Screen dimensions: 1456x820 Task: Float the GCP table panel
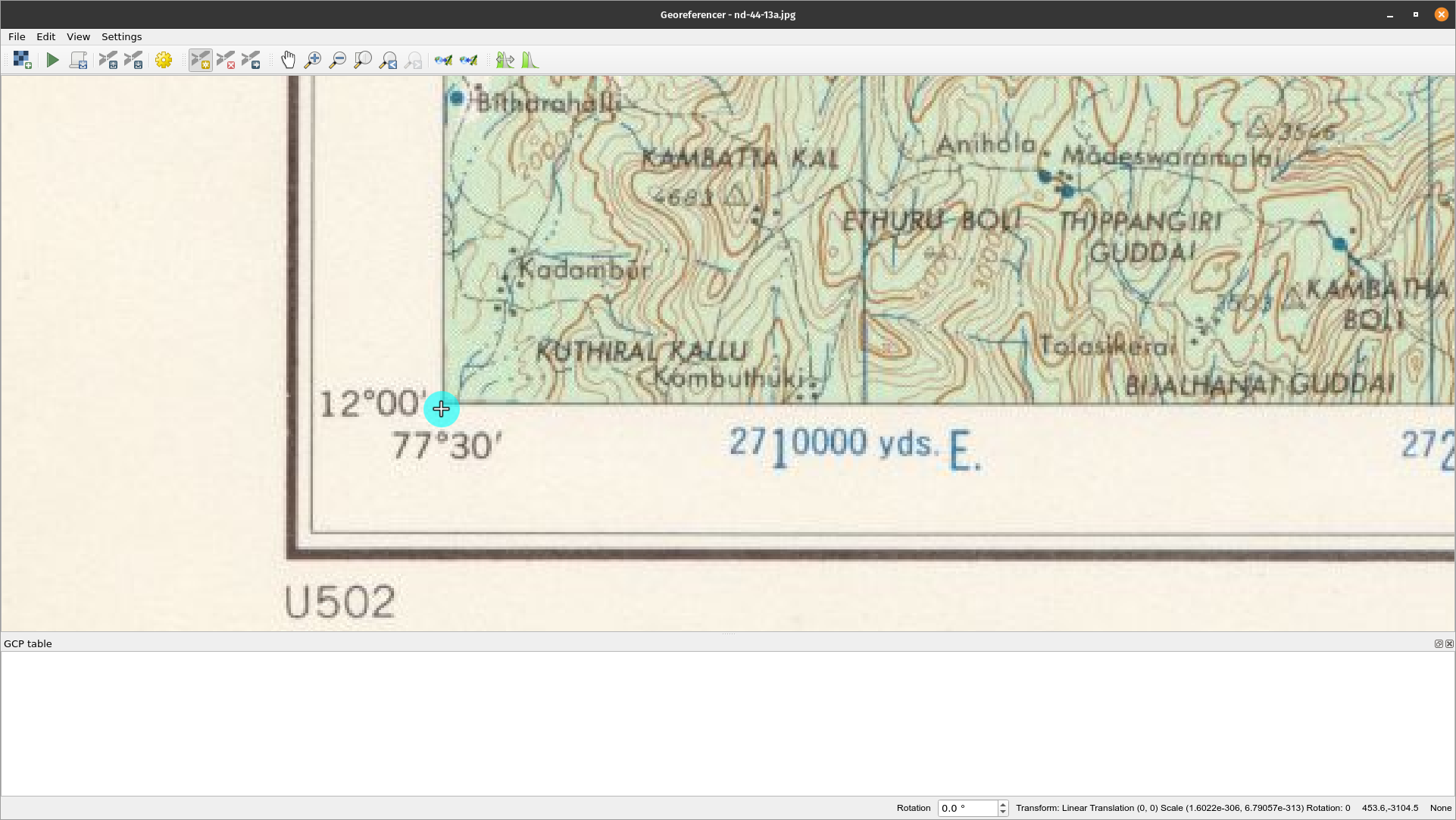[x=1439, y=643]
